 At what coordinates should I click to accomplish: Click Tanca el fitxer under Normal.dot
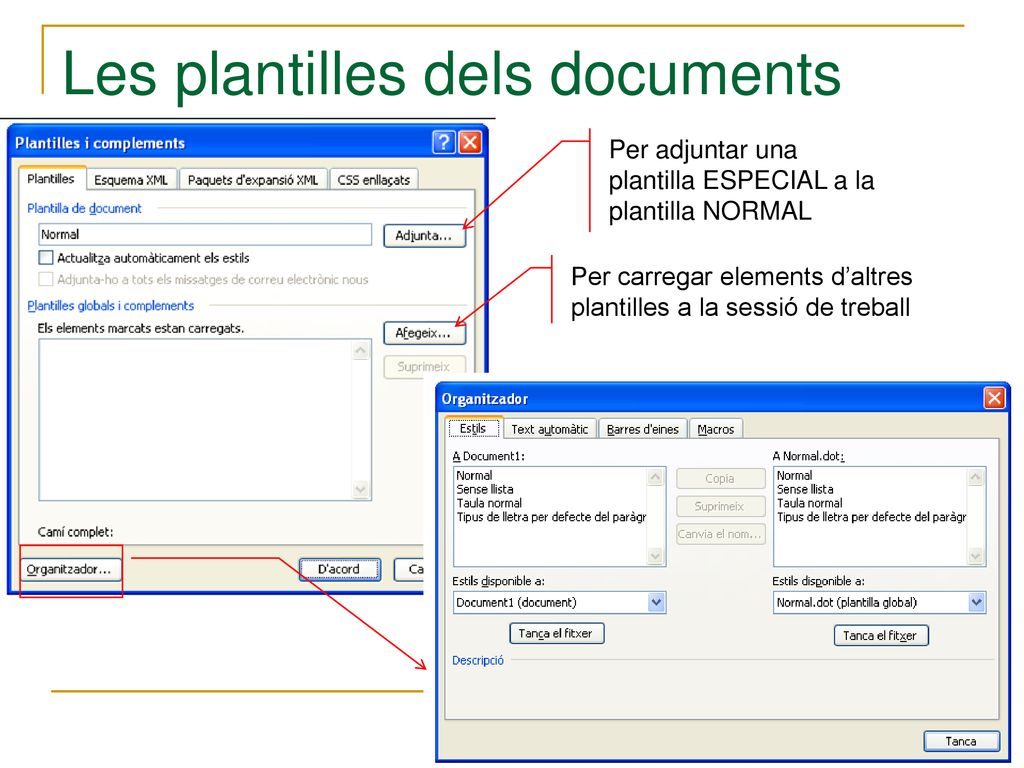880,635
